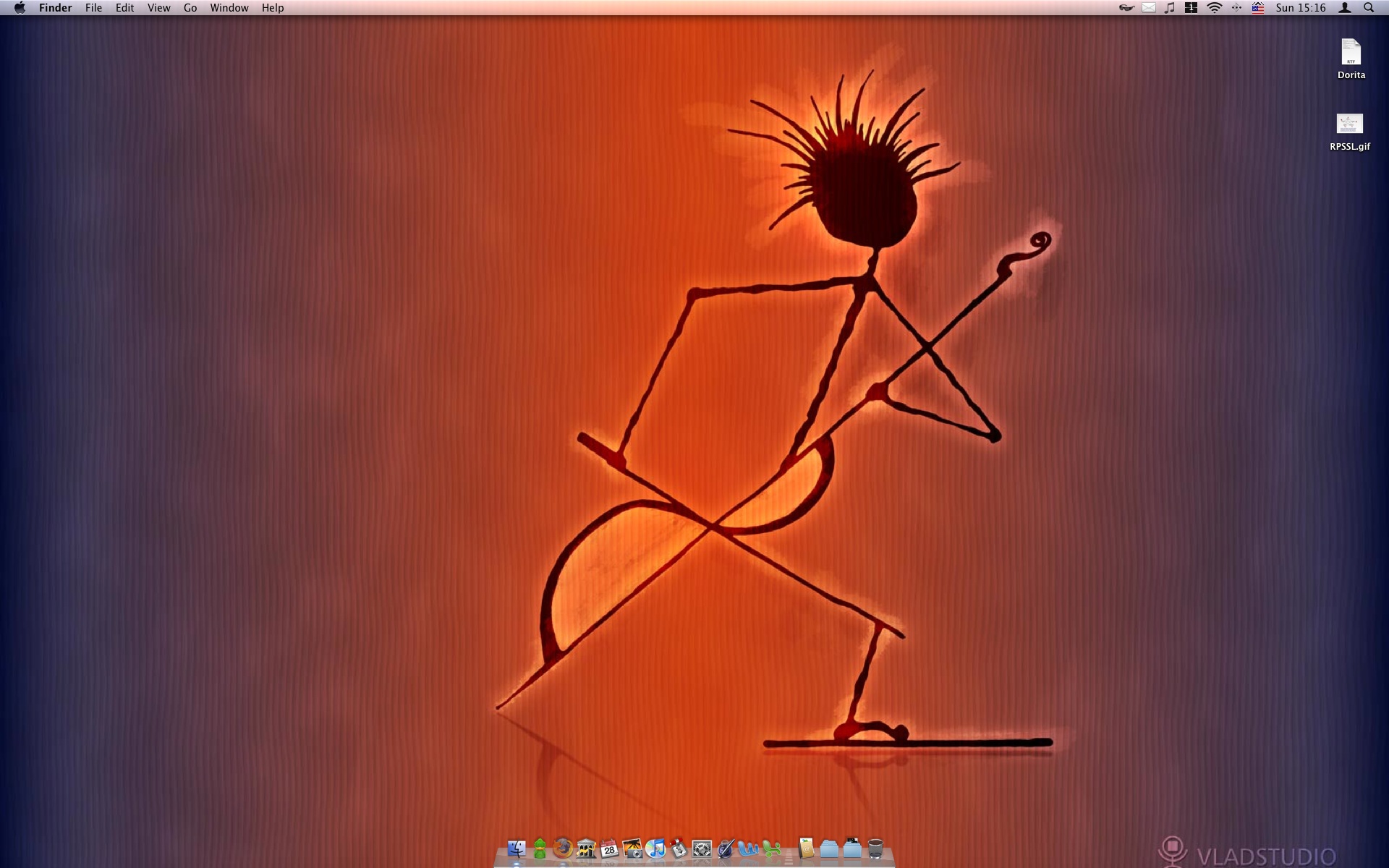Open iCal calendar in the Dock

tap(609, 848)
